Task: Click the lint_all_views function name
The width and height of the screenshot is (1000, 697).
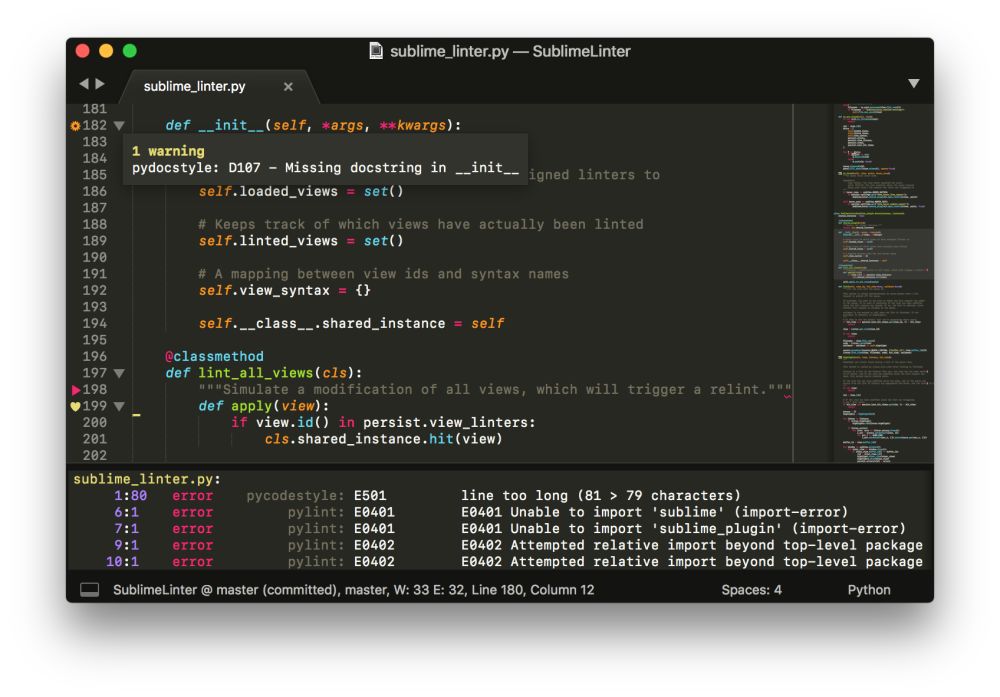Action: (x=256, y=373)
